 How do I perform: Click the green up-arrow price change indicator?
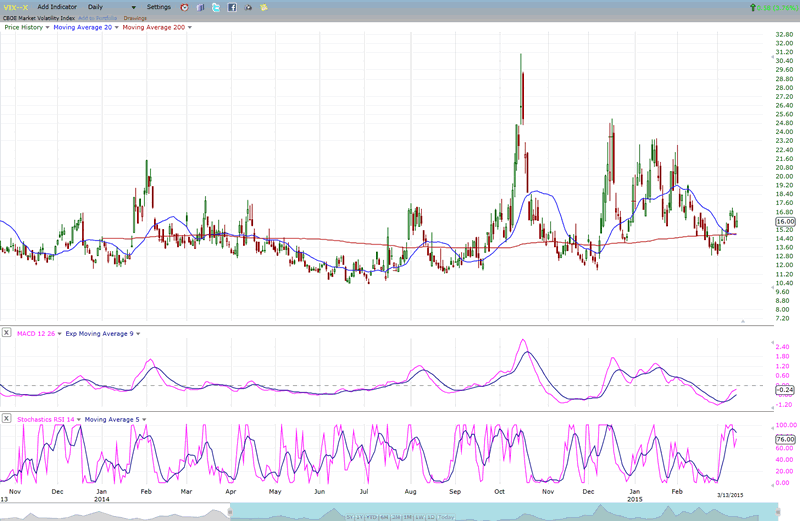tap(752, 7)
